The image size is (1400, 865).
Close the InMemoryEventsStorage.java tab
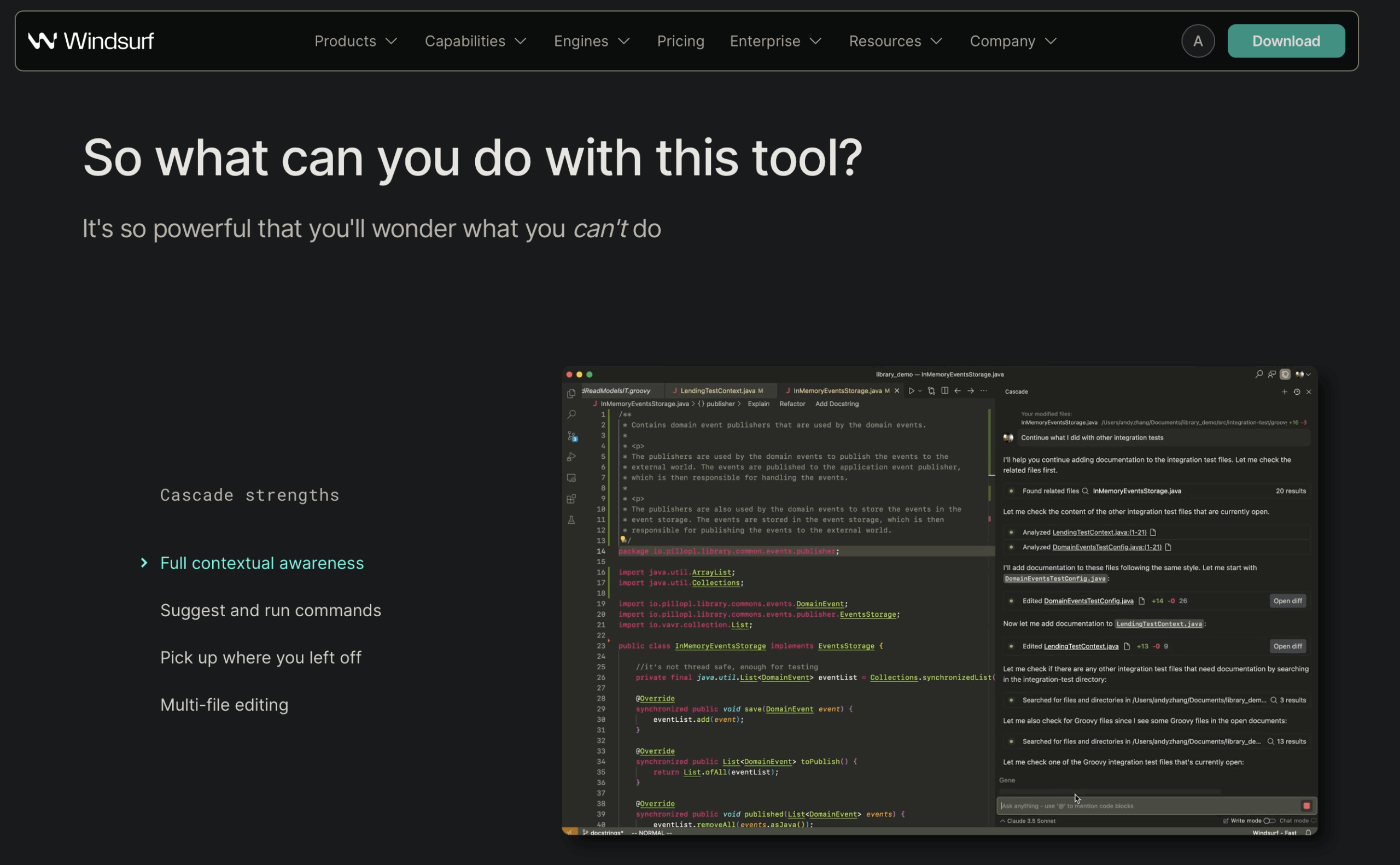click(896, 391)
